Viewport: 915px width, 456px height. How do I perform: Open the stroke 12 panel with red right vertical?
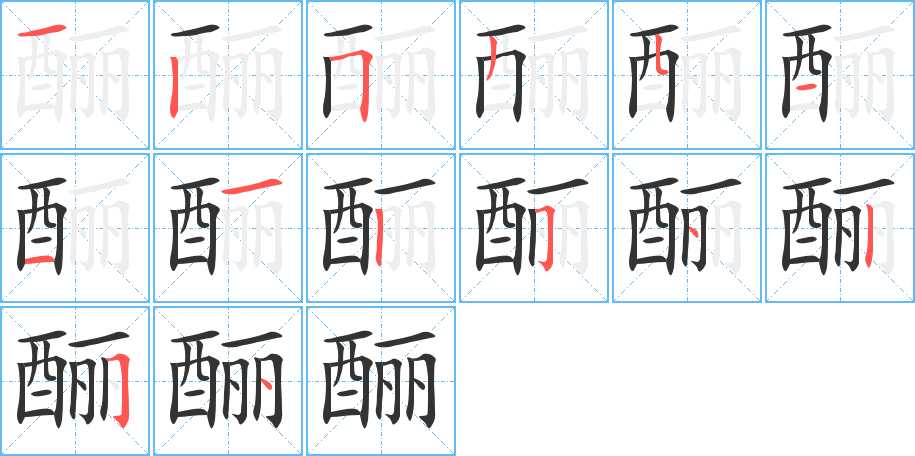[840, 228]
